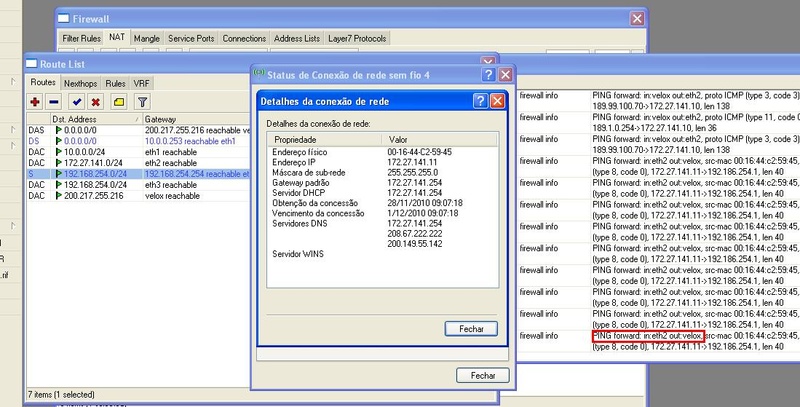This screenshot has width=800, height=407.
Task: Click DNS server 200.149.55.142
Action: (x=415, y=244)
